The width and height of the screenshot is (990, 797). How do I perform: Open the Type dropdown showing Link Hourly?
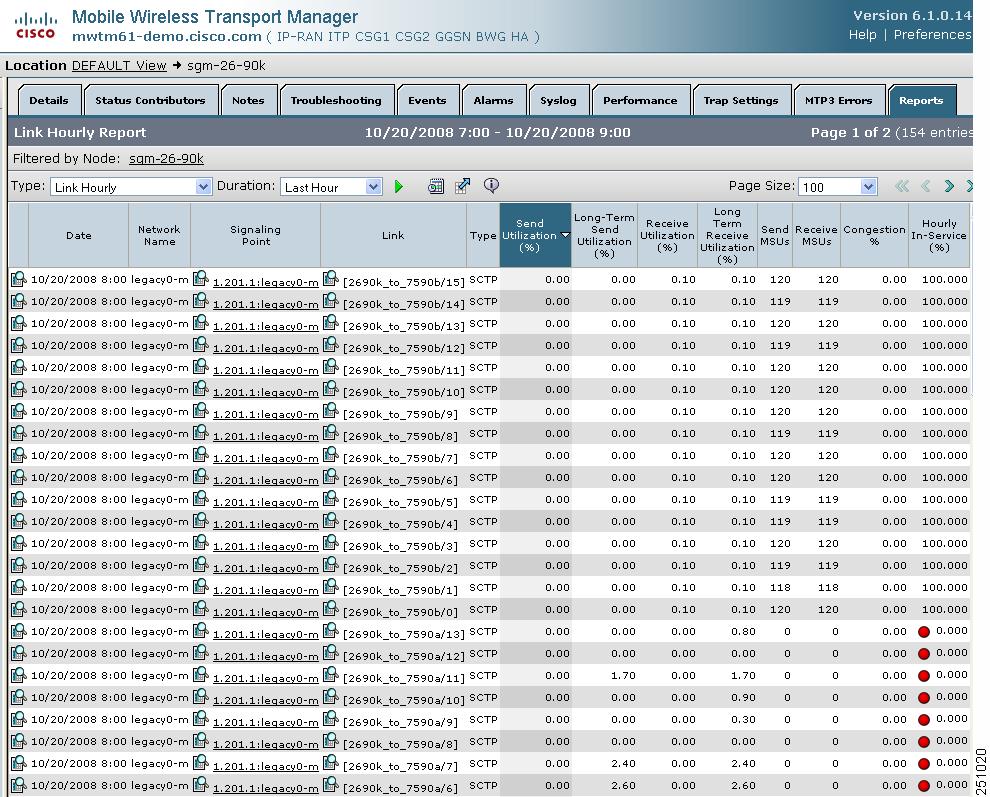(x=131, y=187)
